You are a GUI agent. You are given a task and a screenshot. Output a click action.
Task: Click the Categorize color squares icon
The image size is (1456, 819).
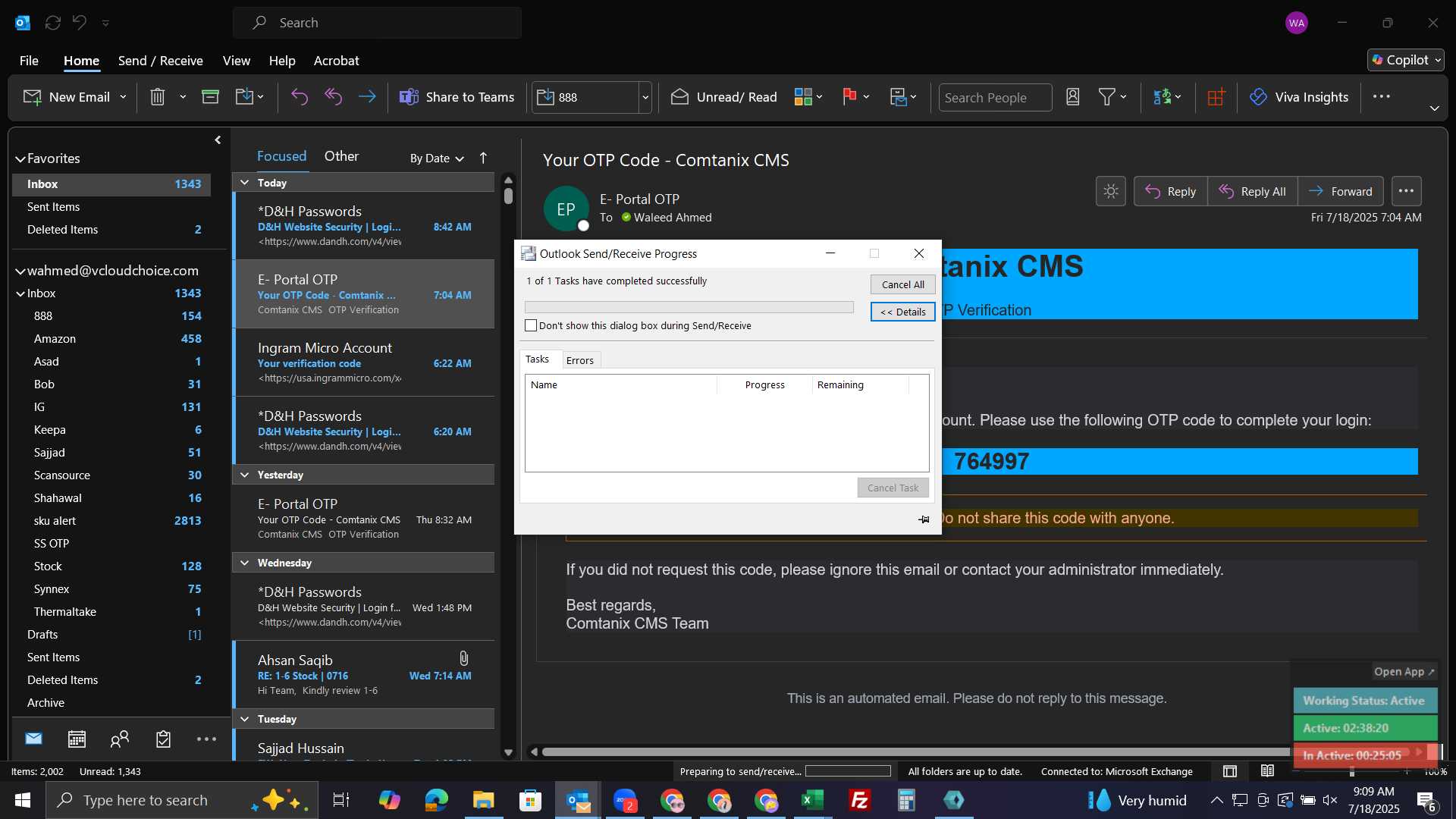803,97
